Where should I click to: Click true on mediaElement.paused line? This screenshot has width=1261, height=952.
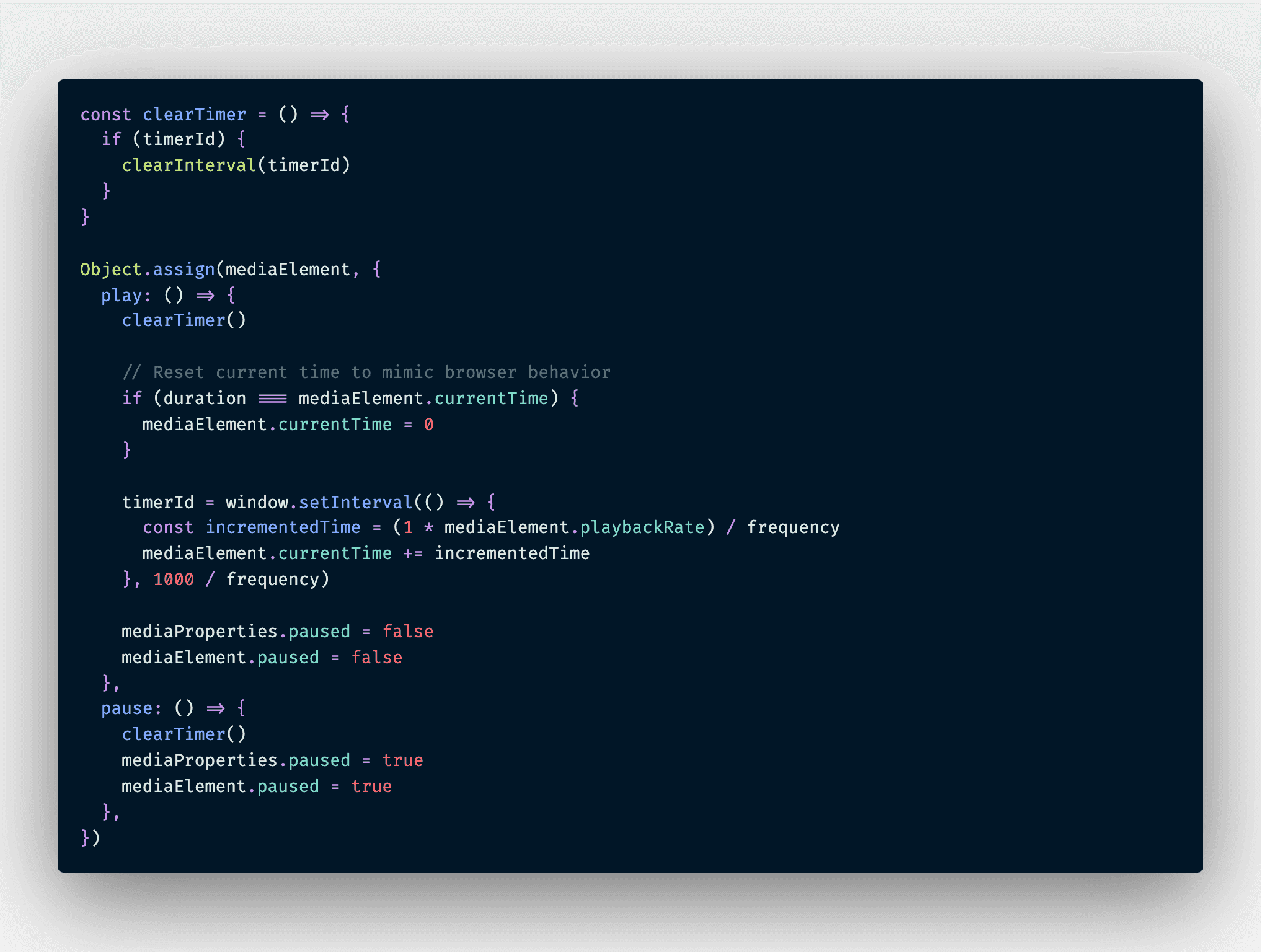click(x=372, y=786)
